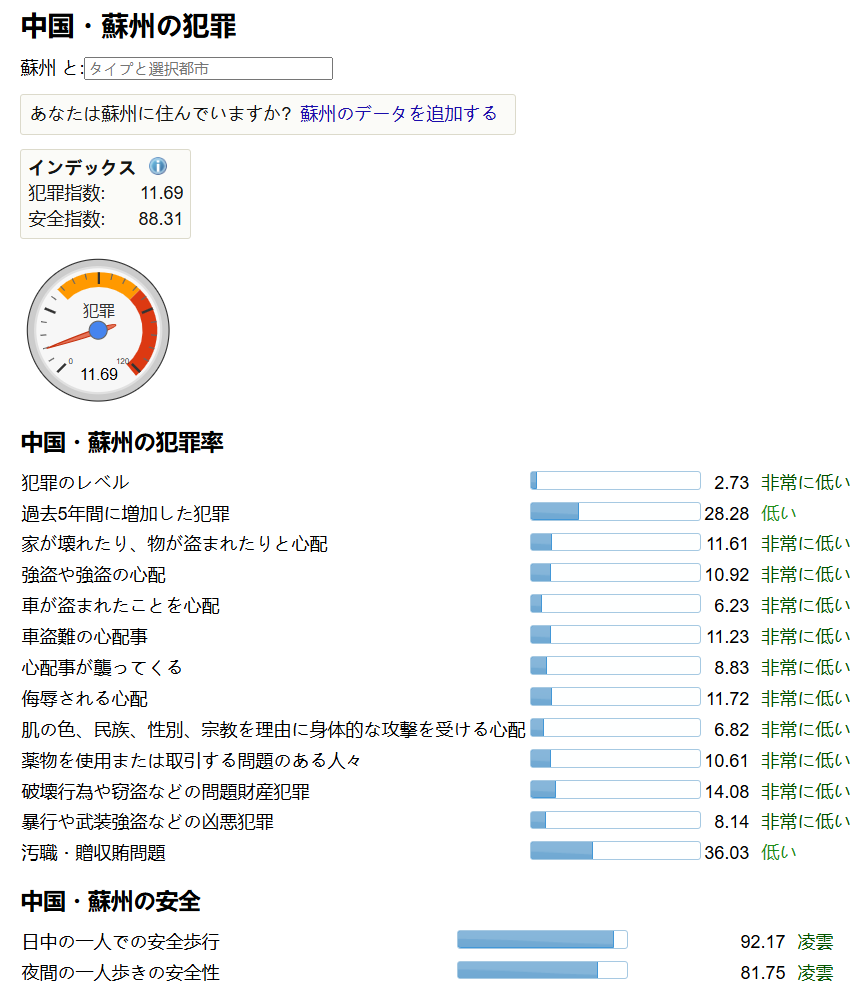The height and width of the screenshot is (994, 865).
Task: Click the 中国・蘇州の犯罪率 section heading
Action: (x=122, y=442)
